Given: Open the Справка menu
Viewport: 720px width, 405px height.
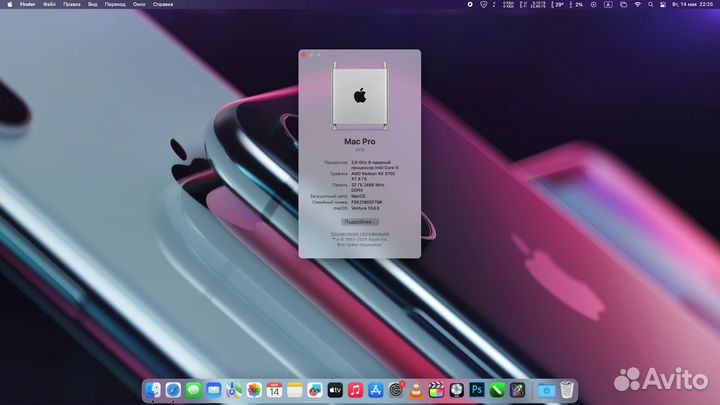Looking at the screenshot, I should (x=163, y=4).
